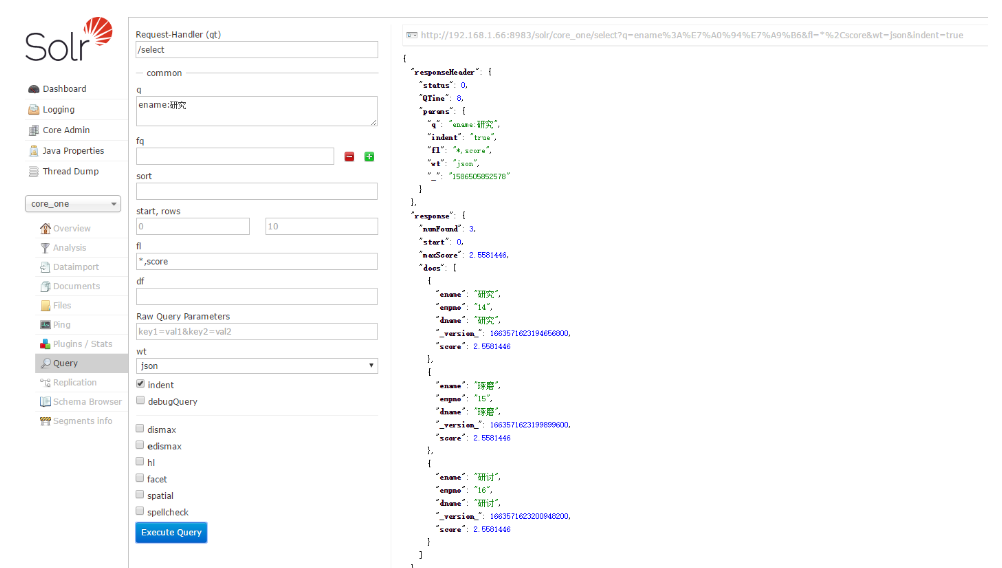Open the Analysis page link
Viewport: 1002px width, 568px height.
click(70, 248)
